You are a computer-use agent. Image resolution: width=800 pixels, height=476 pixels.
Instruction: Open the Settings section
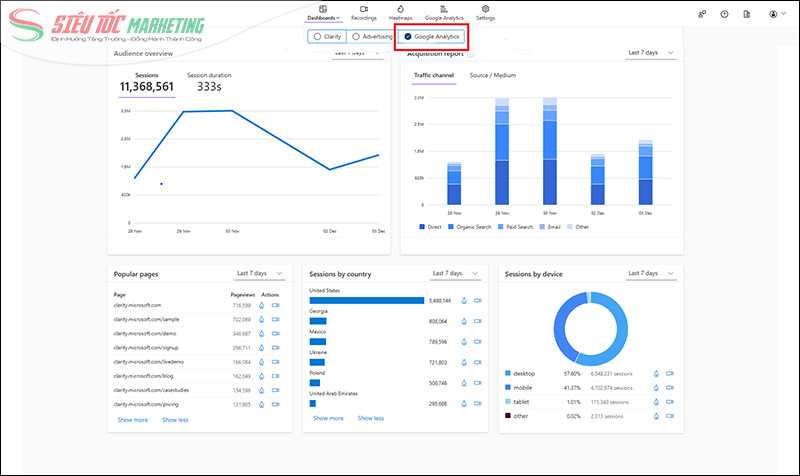[x=485, y=13]
